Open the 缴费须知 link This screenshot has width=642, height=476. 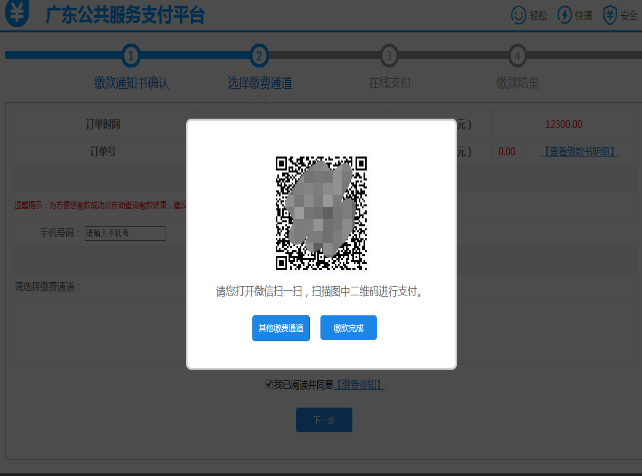359,385
